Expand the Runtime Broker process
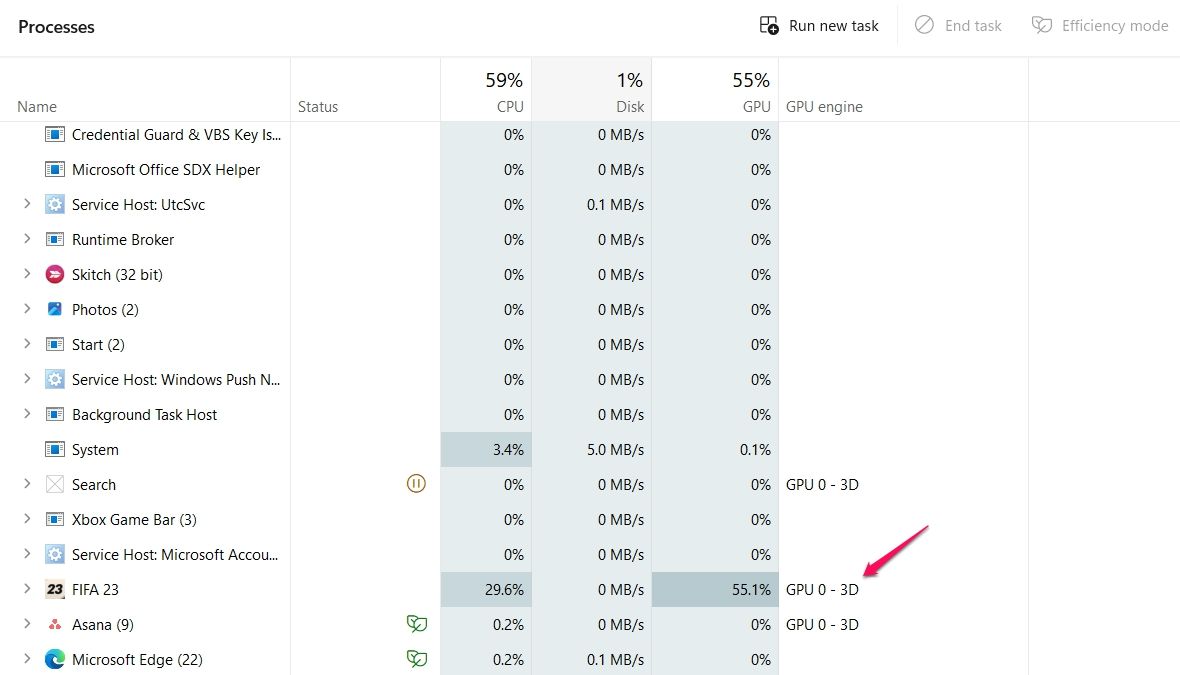 pos(27,239)
